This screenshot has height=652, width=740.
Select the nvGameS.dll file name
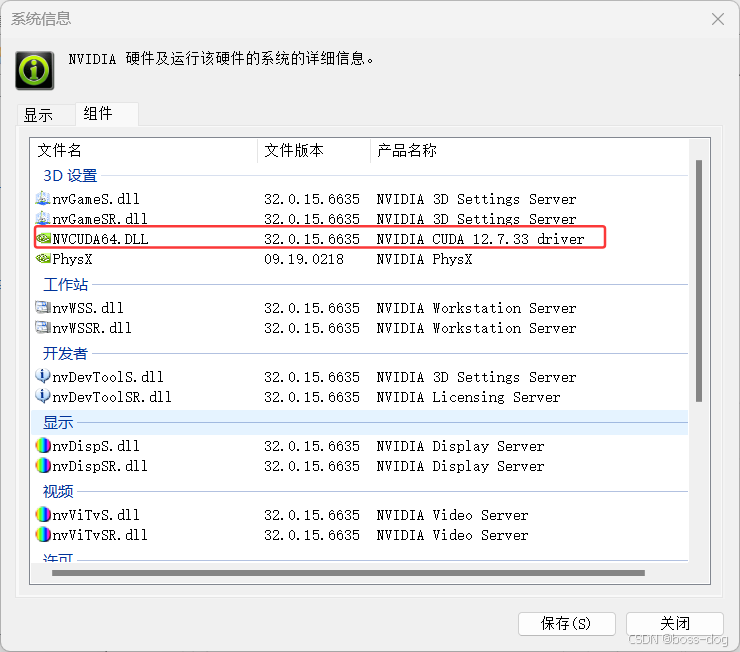[96, 199]
